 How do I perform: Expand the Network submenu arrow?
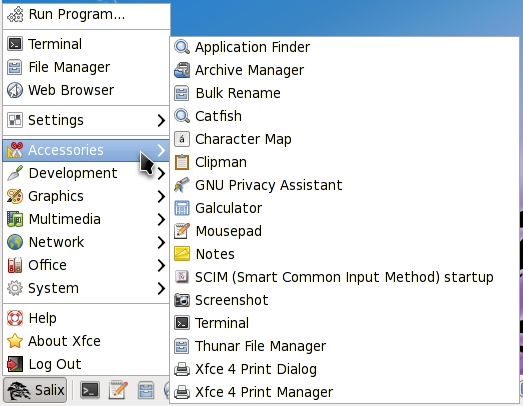[161, 243]
